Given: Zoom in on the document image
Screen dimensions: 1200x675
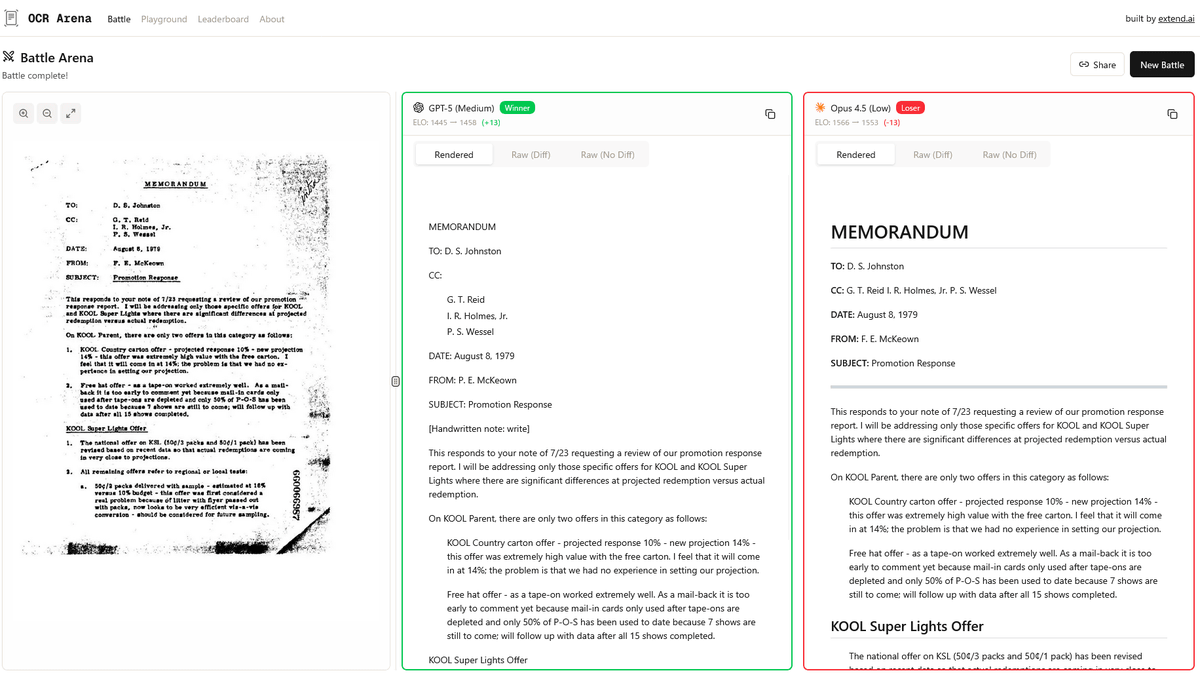Looking at the screenshot, I should pyautogui.click(x=24, y=114).
